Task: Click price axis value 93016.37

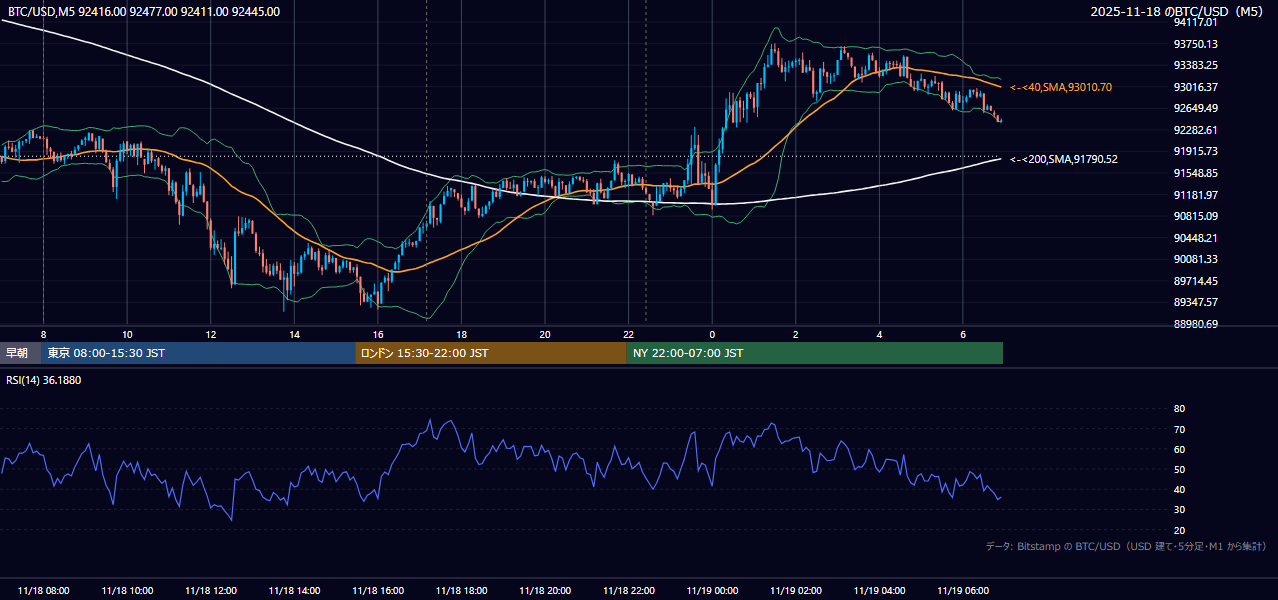Action: click(x=1195, y=87)
